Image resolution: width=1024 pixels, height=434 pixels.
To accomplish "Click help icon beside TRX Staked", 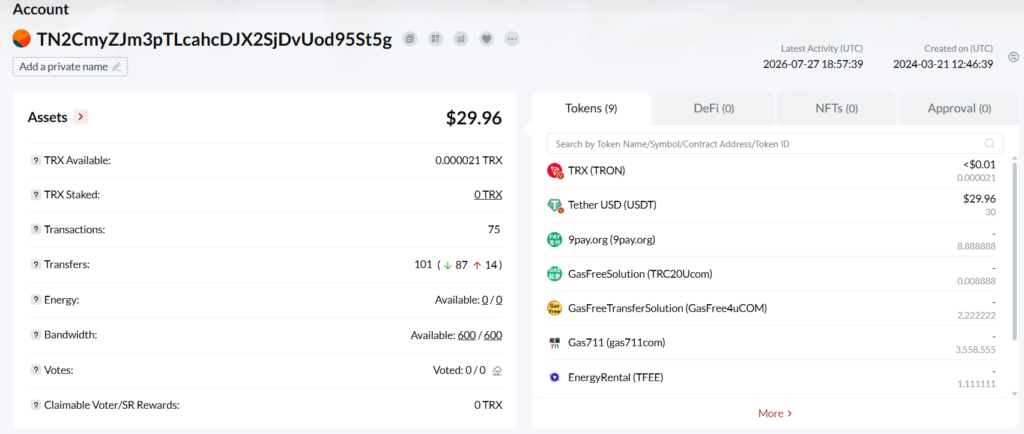I will 35,195.
